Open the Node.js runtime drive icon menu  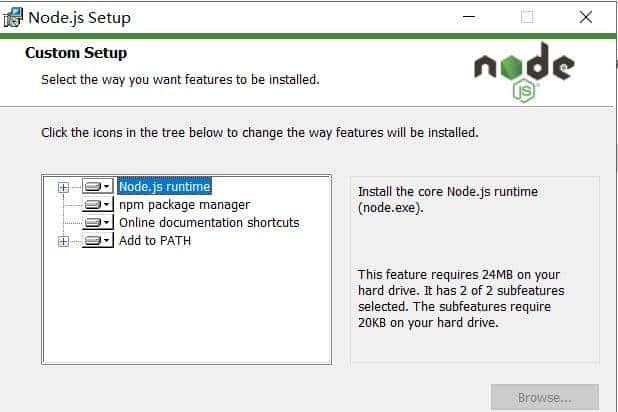click(x=98, y=186)
